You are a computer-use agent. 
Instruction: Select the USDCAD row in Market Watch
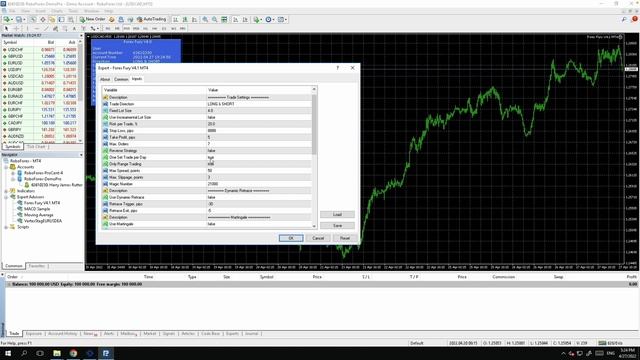tap(41, 76)
